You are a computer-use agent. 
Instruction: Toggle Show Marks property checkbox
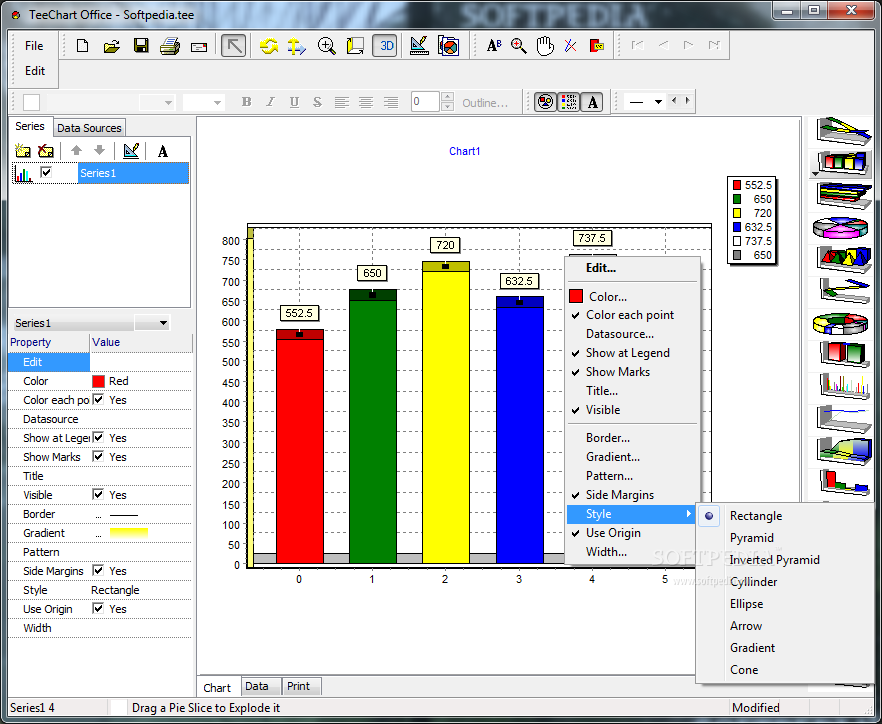click(x=98, y=456)
